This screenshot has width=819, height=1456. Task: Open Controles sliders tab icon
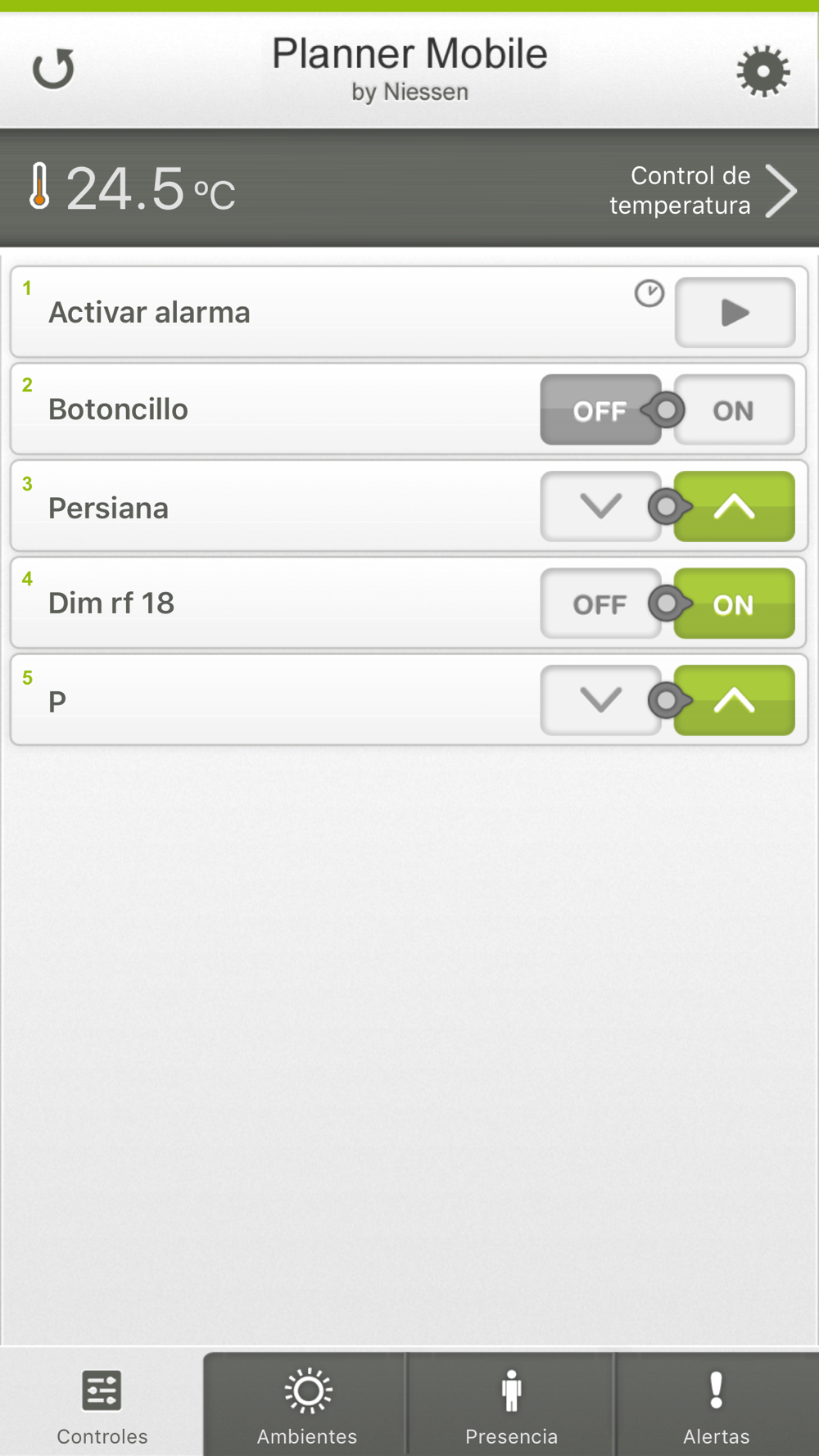coord(102,1390)
